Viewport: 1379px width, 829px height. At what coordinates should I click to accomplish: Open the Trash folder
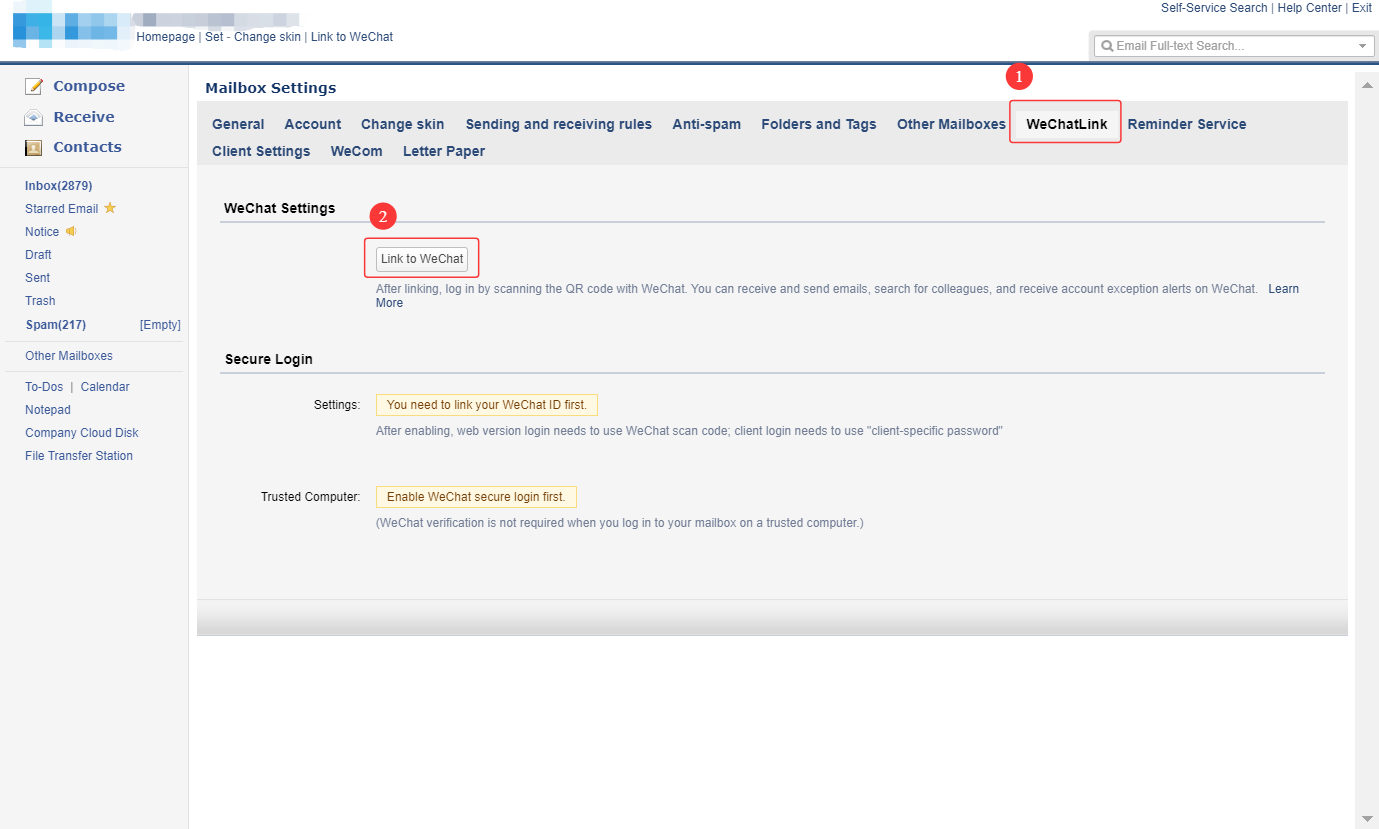tap(40, 301)
